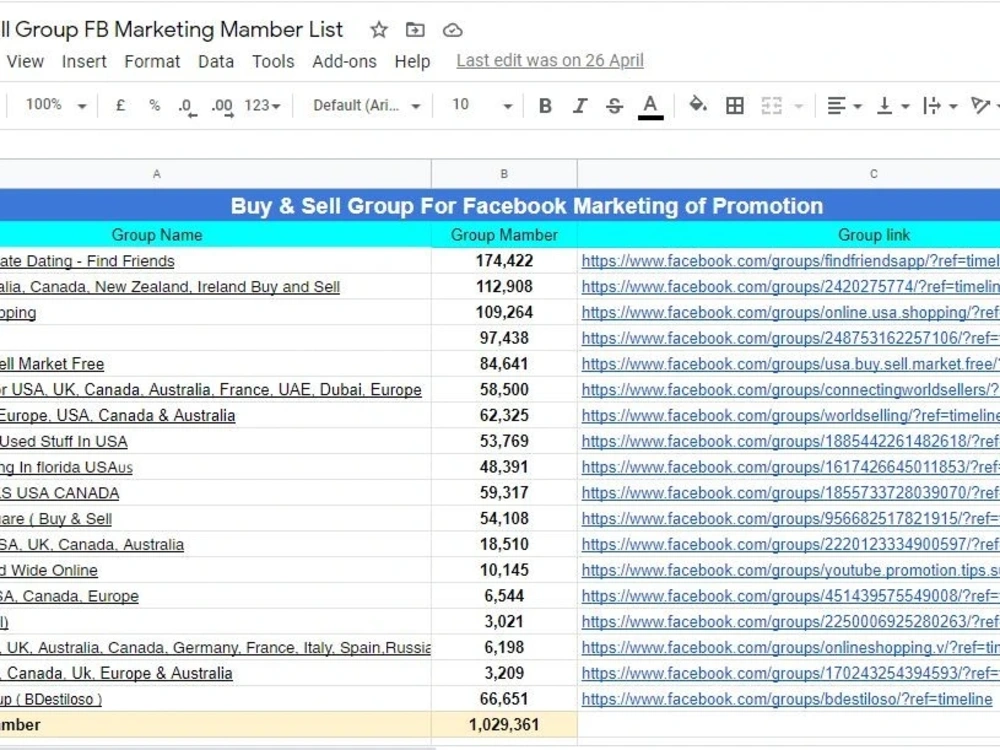The width and height of the screenshot is (1000, 750).
Task: Open the Data menu
Action: [x=216, y=61]
